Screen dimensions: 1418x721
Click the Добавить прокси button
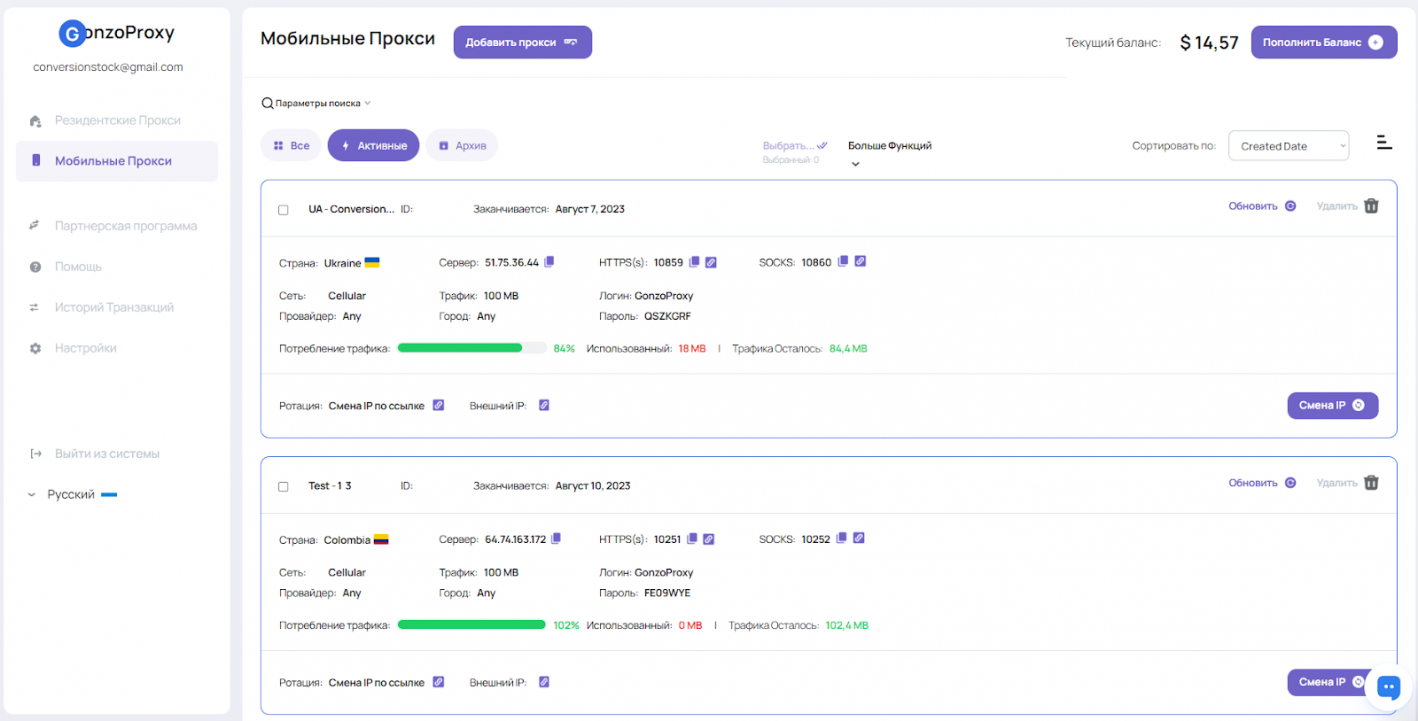pos(523,42)
